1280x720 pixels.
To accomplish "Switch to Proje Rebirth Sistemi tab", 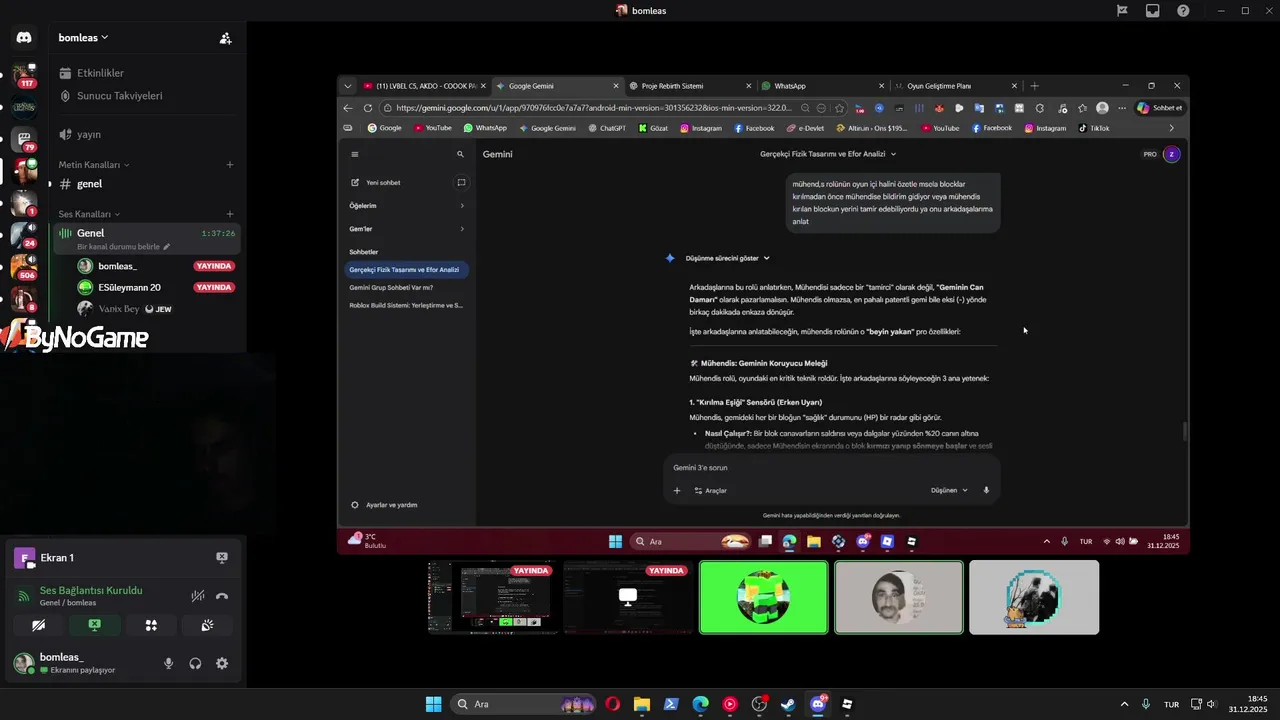I will (x=690, y=86).
